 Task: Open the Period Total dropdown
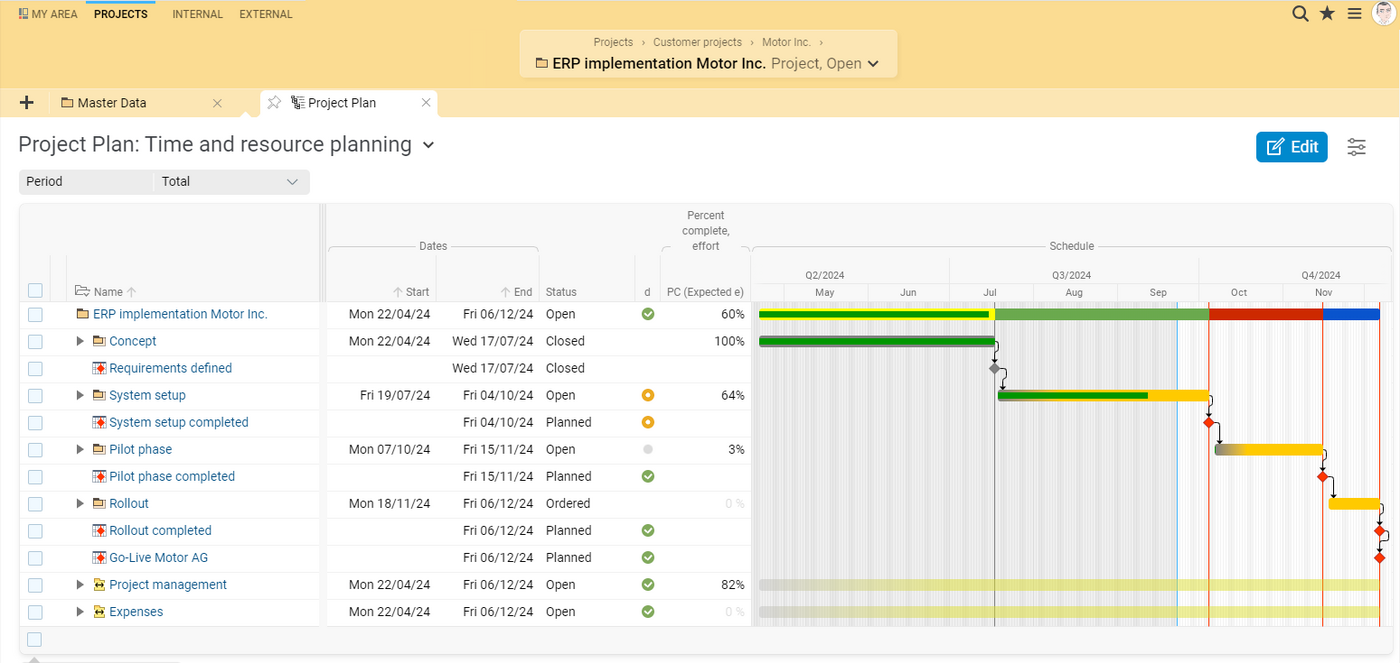pos(230,181)
